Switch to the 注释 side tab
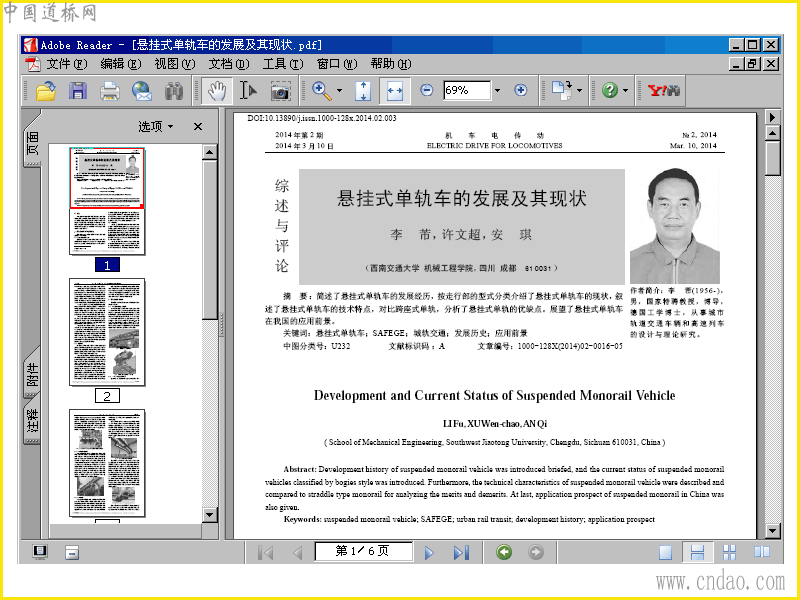The height and width of the screenshot is (600, 800). click(32, 420)
